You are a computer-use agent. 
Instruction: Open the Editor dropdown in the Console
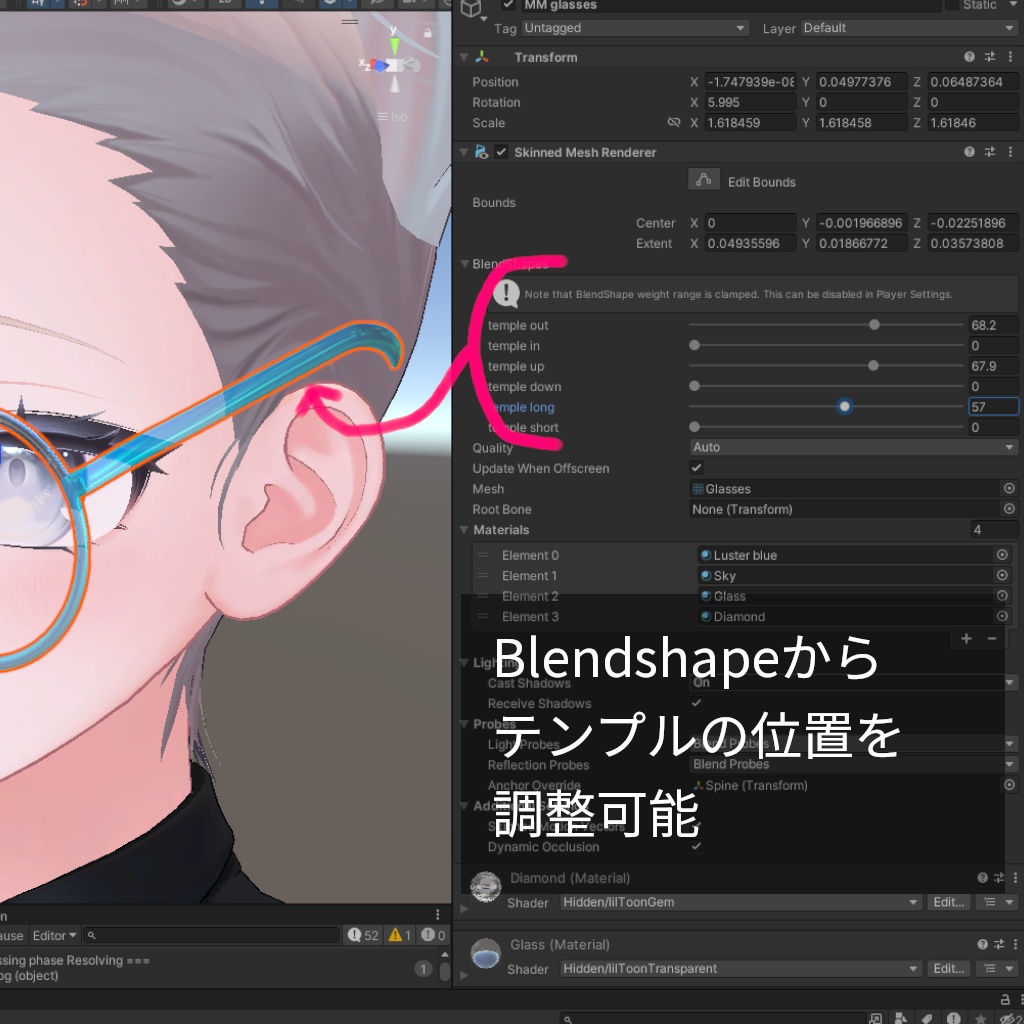(54, 935)
